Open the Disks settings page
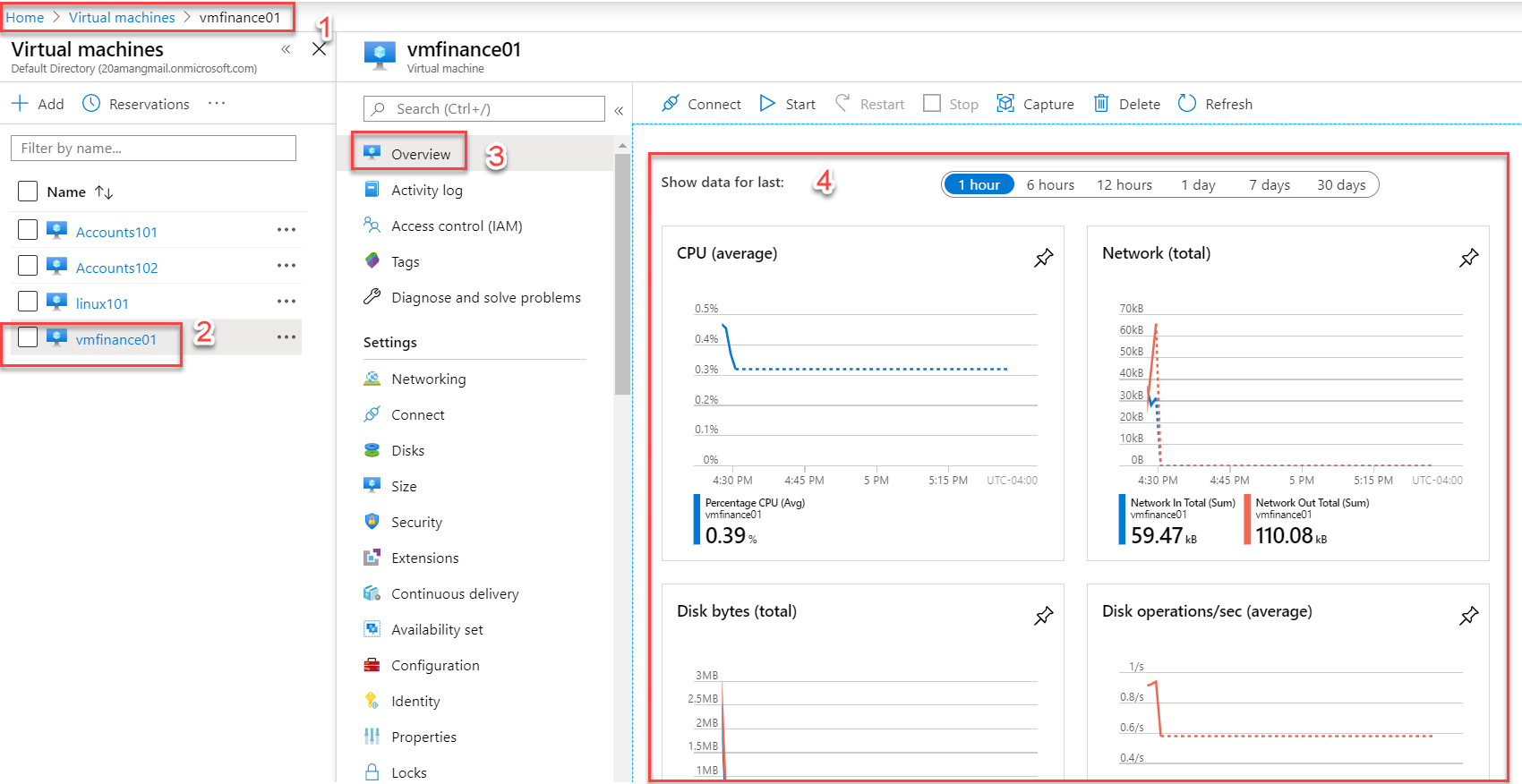 click(407, 450)
